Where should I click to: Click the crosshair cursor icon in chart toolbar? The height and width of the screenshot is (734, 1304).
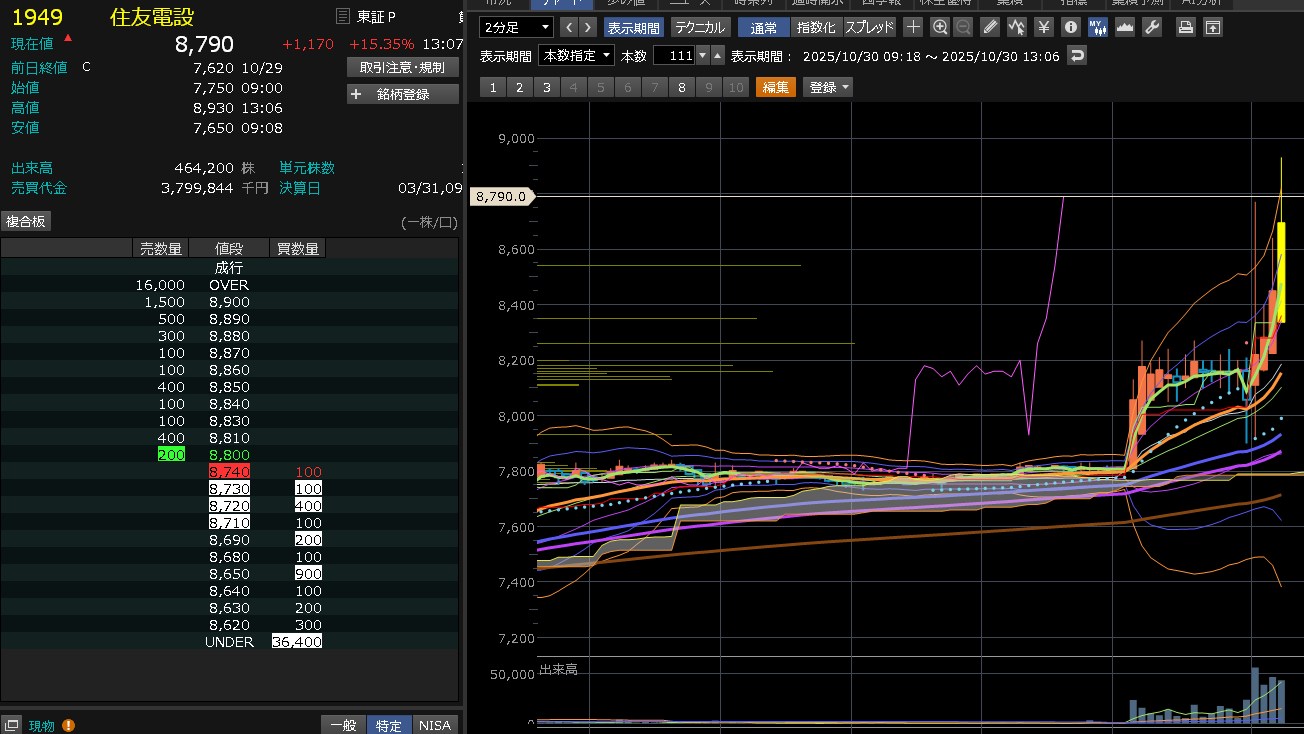pos(913,27)
